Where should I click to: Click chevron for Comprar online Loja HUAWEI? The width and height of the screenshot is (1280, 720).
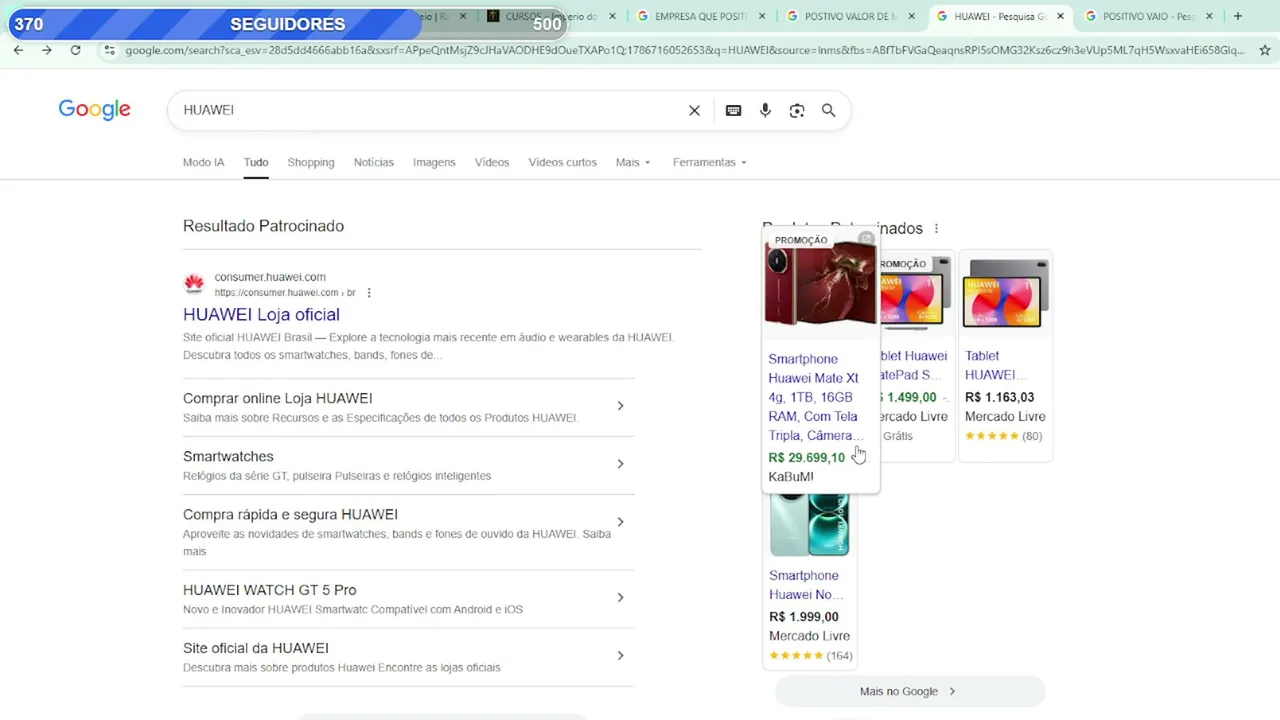(x=620, y=406)
